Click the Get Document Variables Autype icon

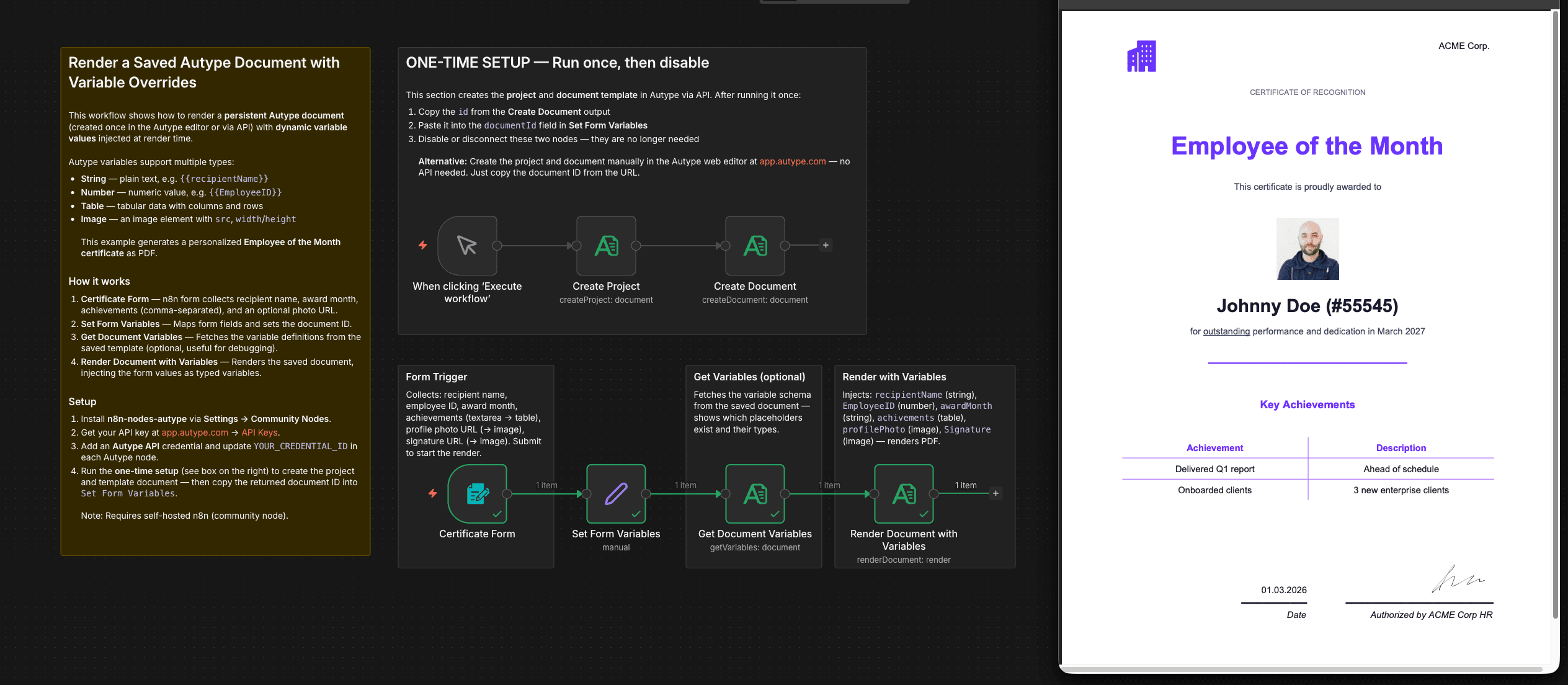(755, 495)
